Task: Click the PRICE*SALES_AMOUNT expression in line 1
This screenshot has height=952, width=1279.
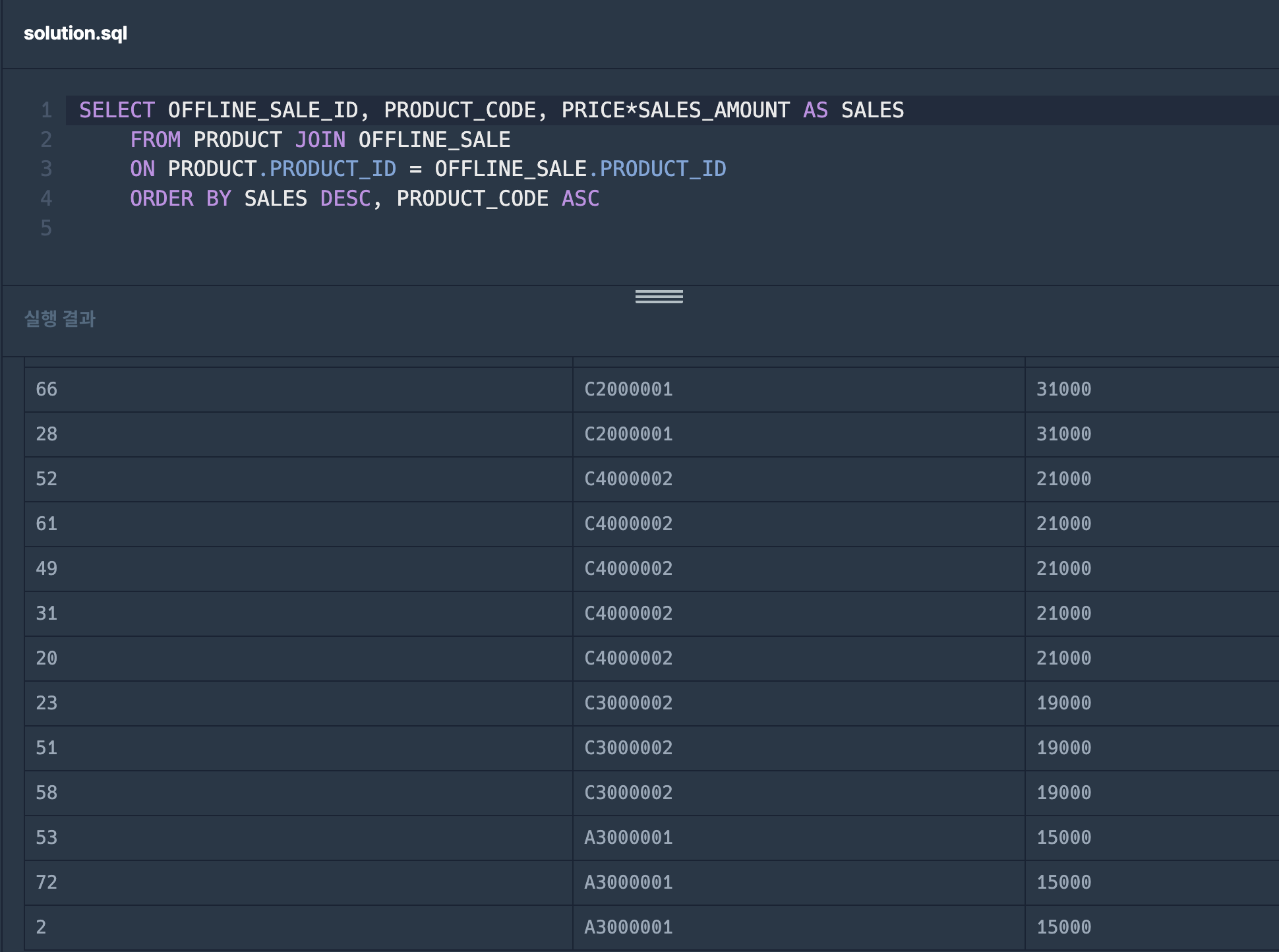Action: (x=675, y=110)
